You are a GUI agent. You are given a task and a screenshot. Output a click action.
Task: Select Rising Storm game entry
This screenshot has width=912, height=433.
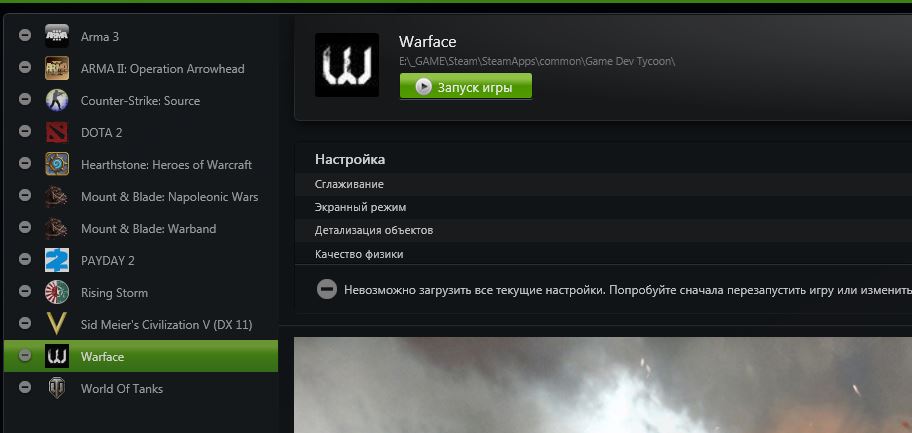(141, 292)
